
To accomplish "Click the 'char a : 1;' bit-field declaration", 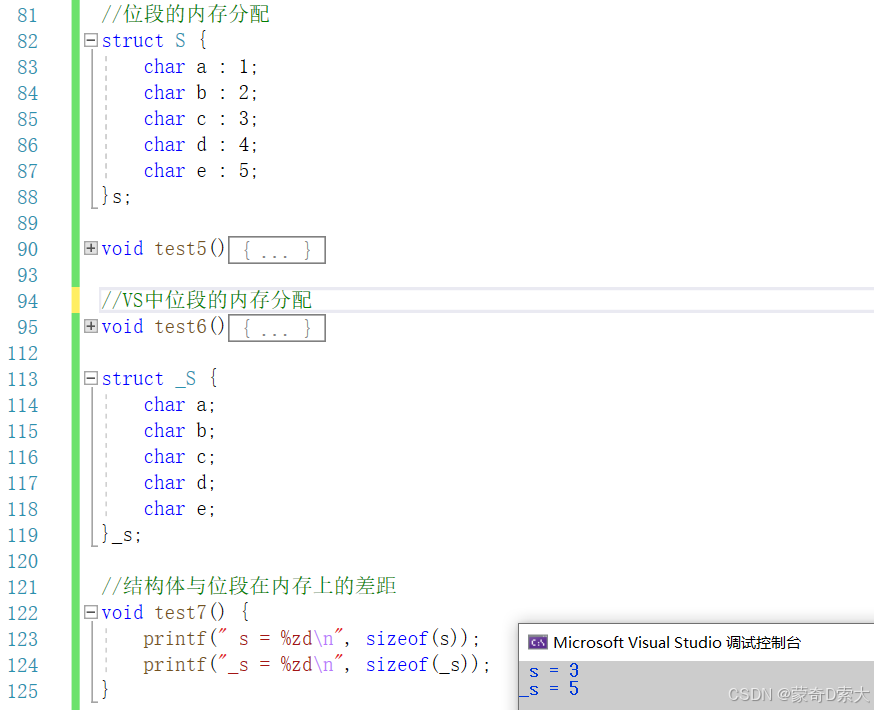I will pos(200,67).
